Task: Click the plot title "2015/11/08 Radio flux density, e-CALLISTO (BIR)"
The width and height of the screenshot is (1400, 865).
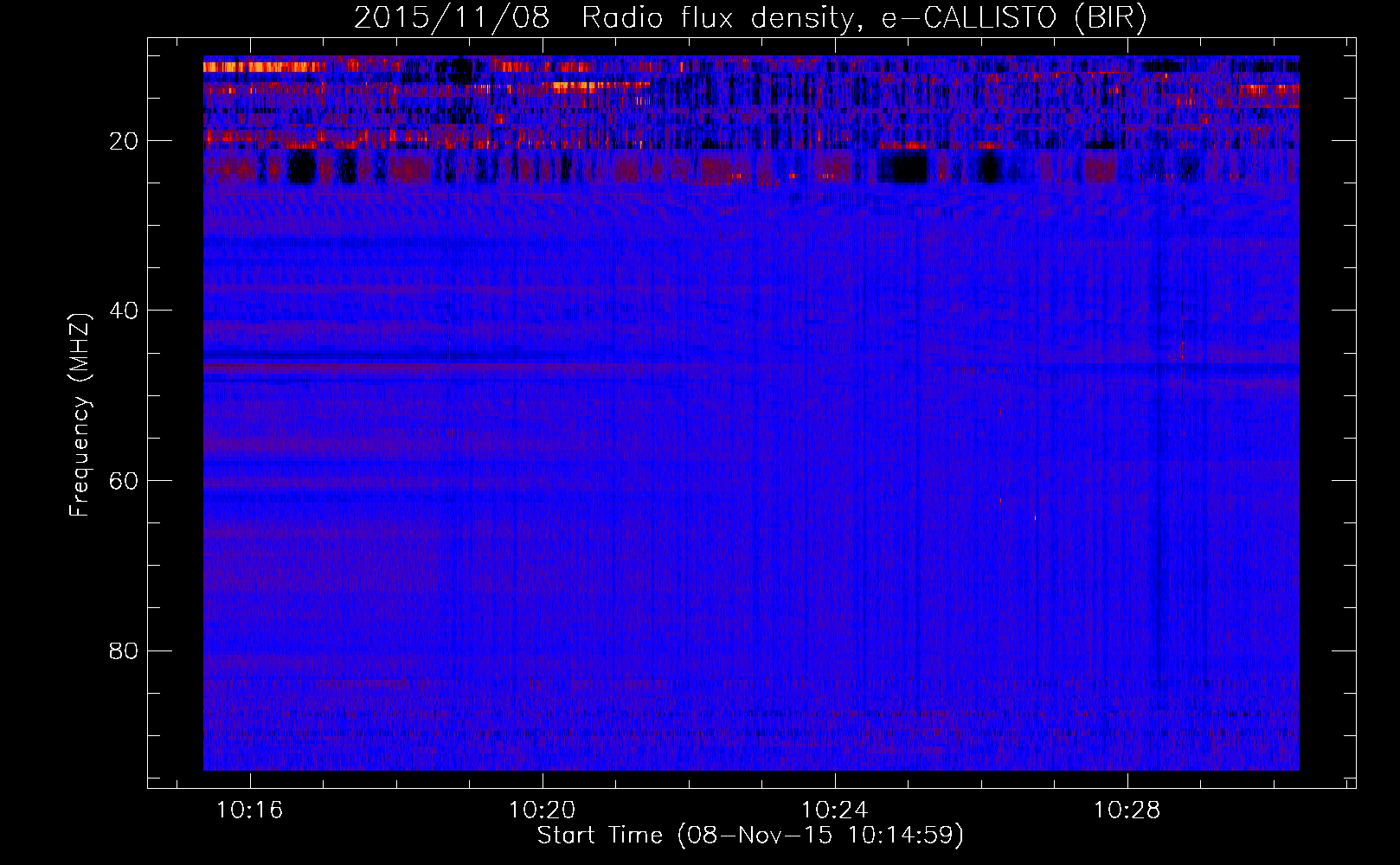Action: [x=750, y=18]
